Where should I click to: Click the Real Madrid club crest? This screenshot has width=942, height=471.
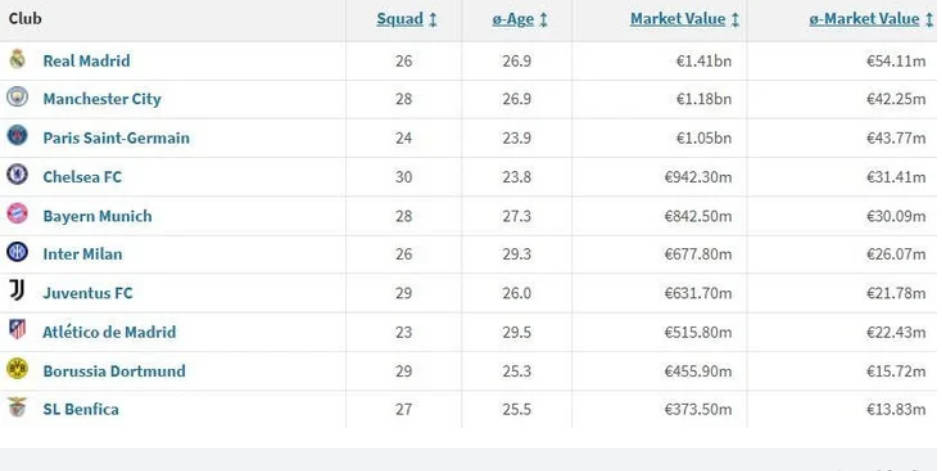click(17, 59)
